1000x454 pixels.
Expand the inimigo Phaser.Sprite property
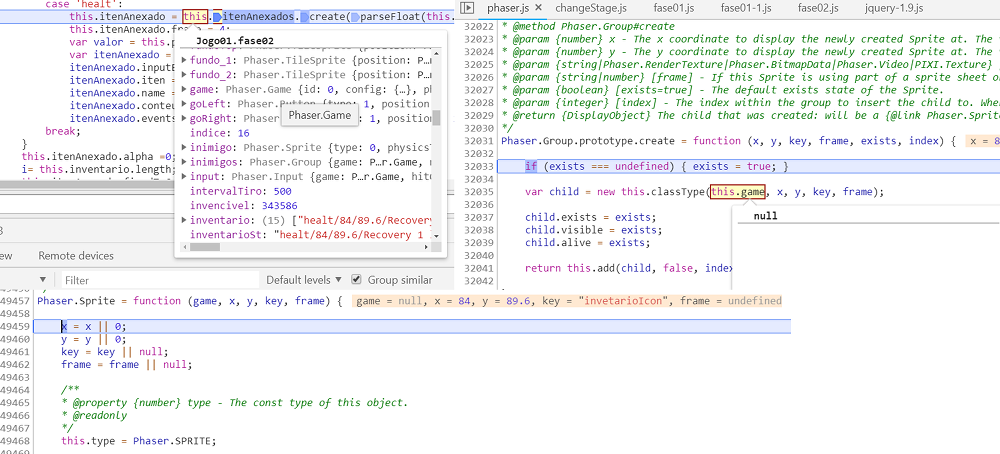[x=184, y=148]
